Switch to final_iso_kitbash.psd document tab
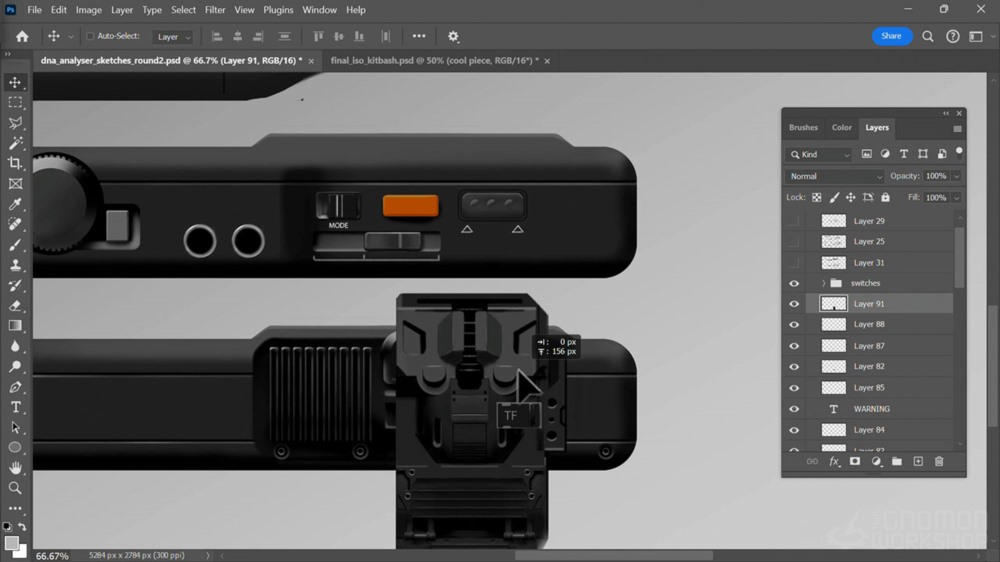Image resolution: width=1000 pixels, height=562 pixels. coord(434,61)
